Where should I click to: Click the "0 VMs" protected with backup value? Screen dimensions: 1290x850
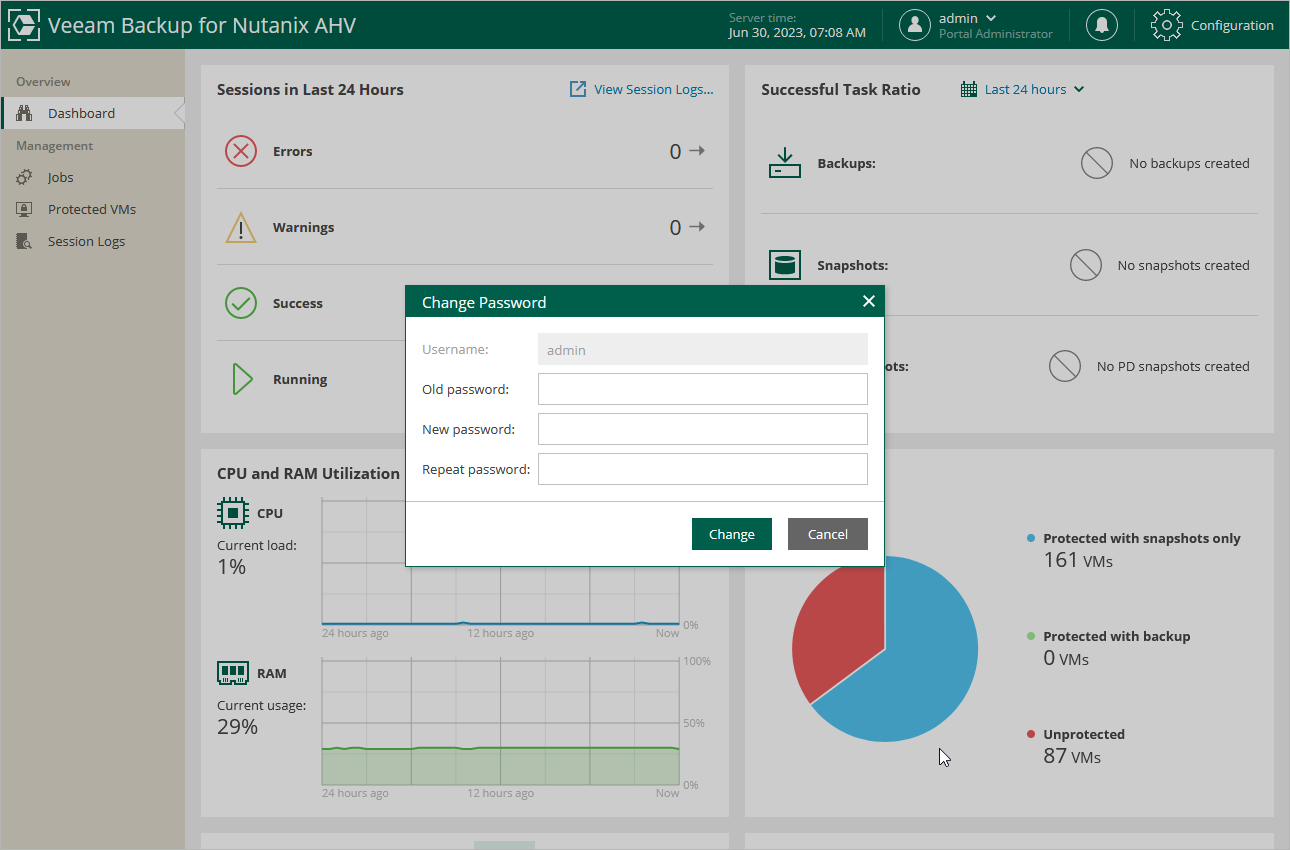(1066, 658)
